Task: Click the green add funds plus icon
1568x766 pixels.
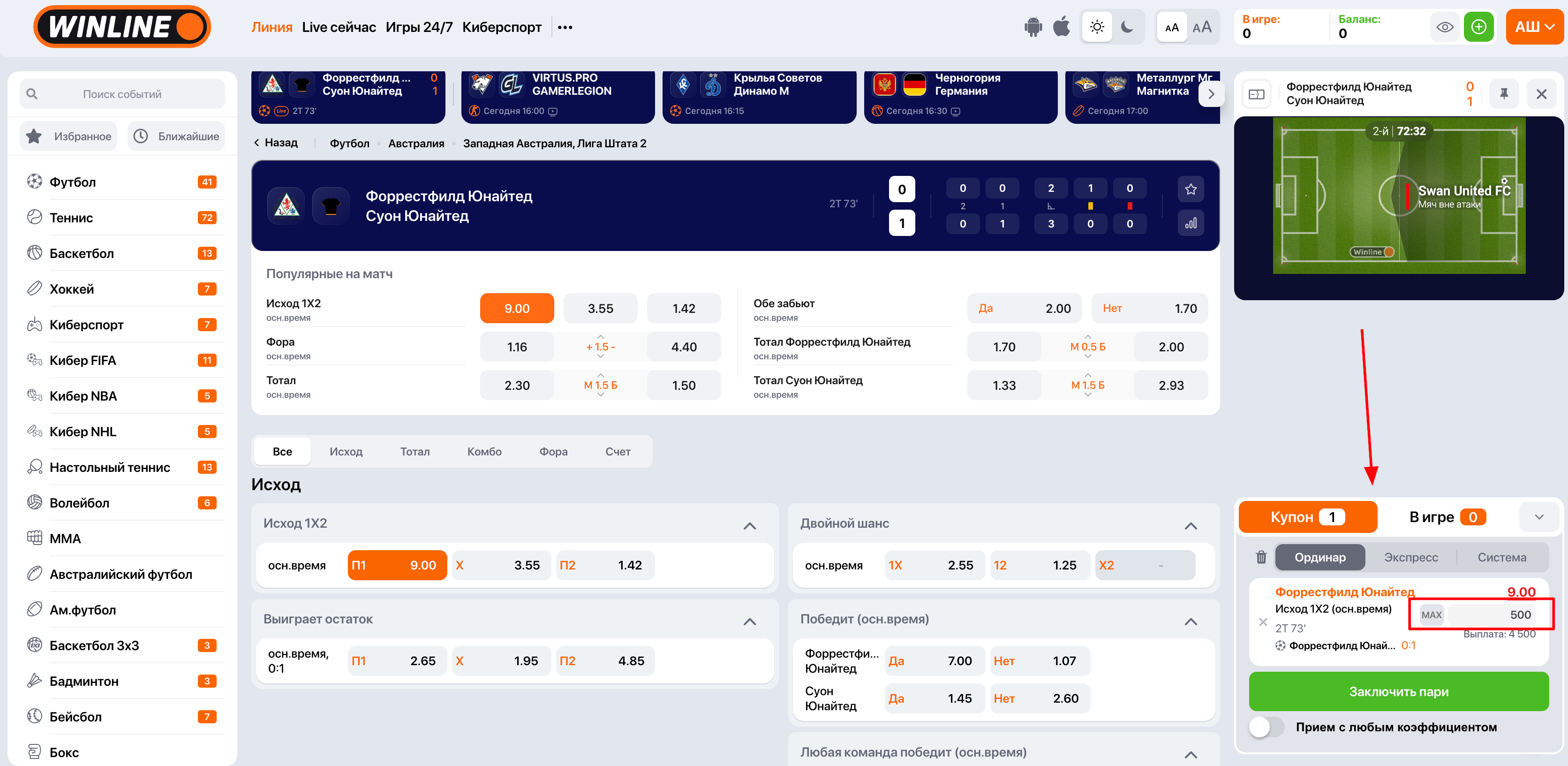Action: point(1478,27)
